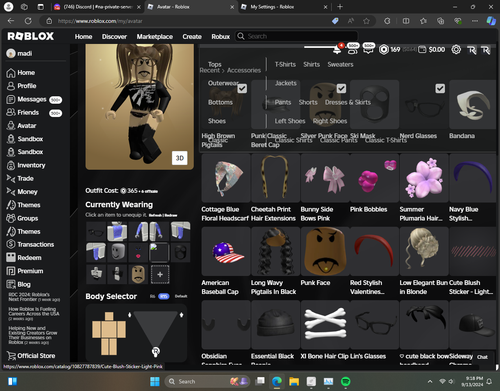The width and height of the screenshot is (500, 391).
Task: Click the Default body option
Action: [181, 296]
